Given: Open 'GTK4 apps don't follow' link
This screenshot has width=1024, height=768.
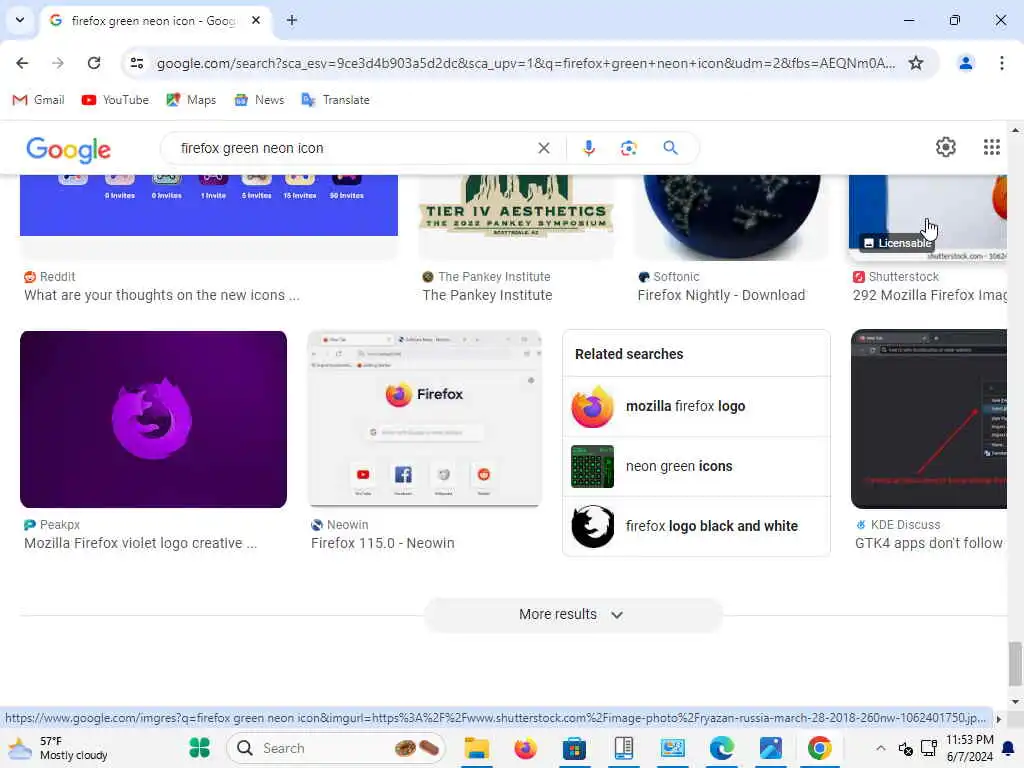Looking at the screenshot, I should coord(929,543).
